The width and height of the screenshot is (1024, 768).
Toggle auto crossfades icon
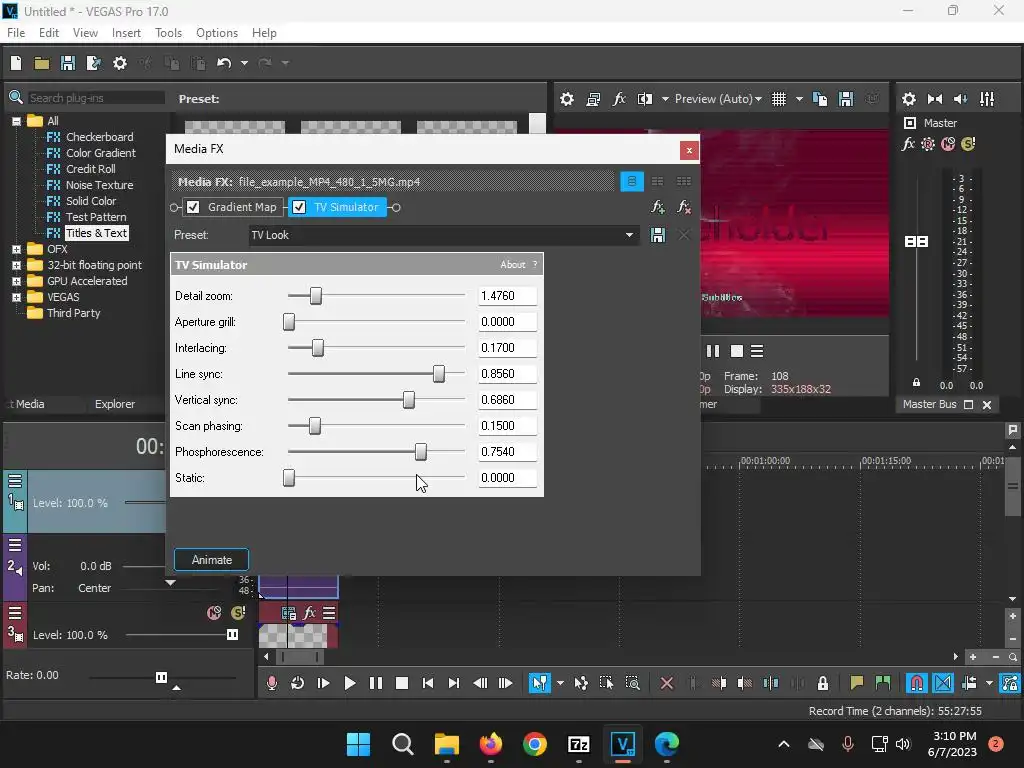pos(942,683)
